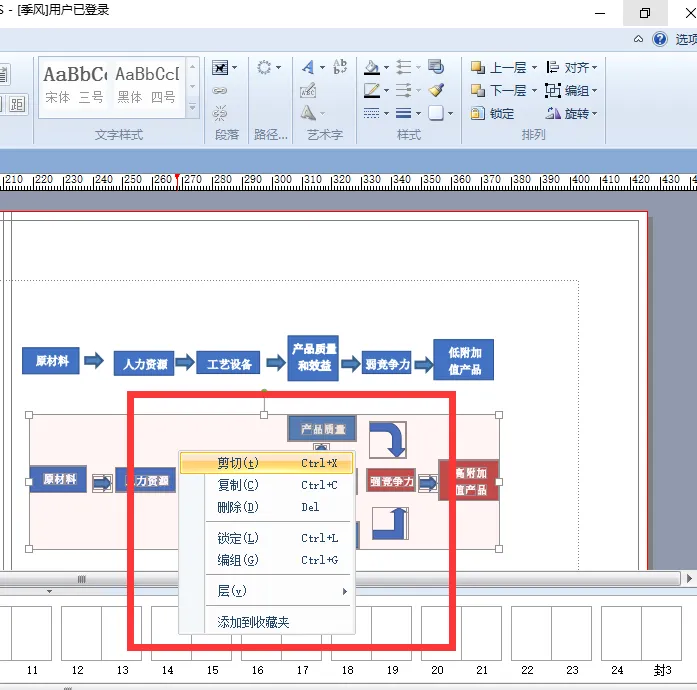
Task: Open the 旋转 rotate dropdown
Action: (572, 113)
